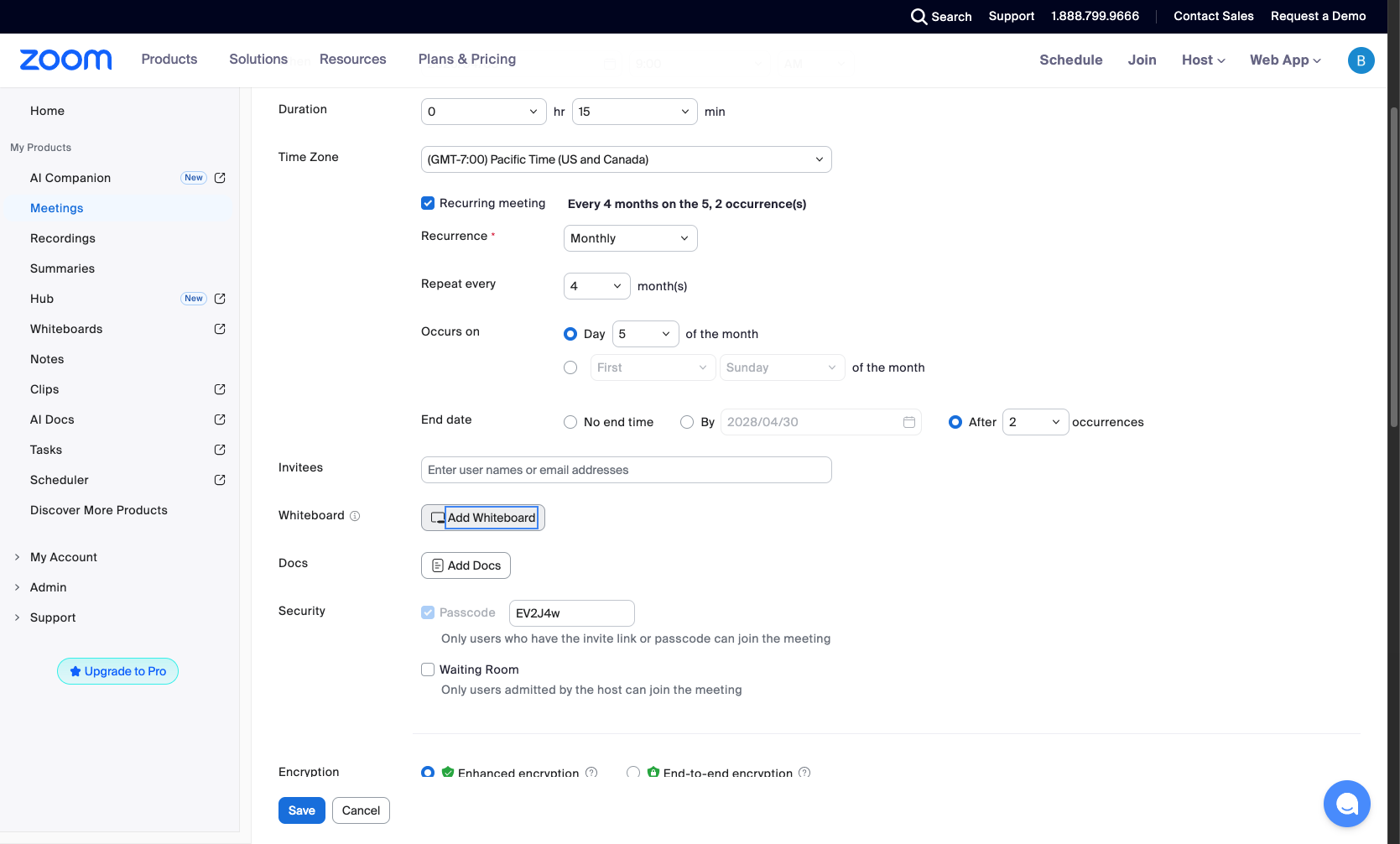Open the Resources menu
This screenshot has width=1400, height=844.
tap(352, 60)
